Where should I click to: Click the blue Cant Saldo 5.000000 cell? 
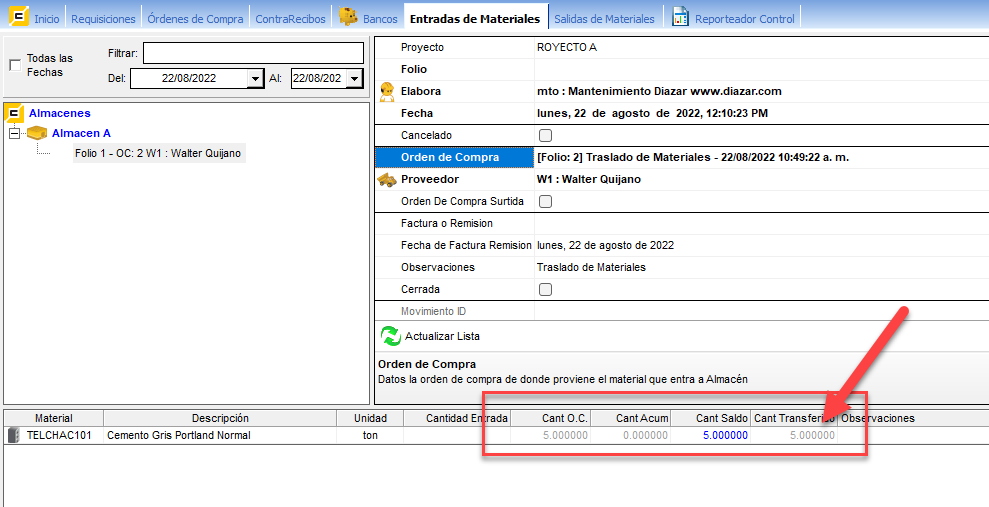click(711, 436)
